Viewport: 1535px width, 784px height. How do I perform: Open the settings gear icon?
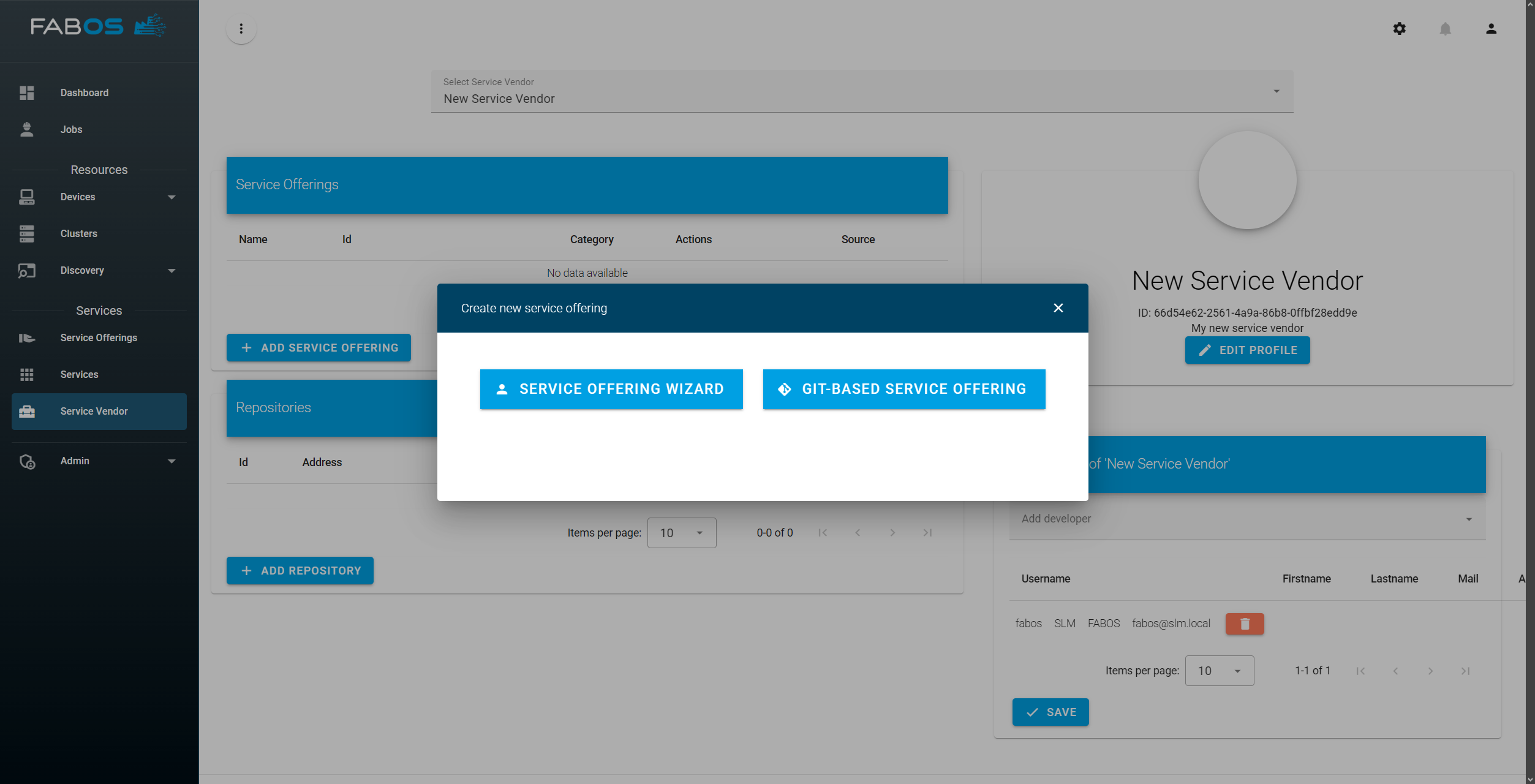pos(1400,29)
